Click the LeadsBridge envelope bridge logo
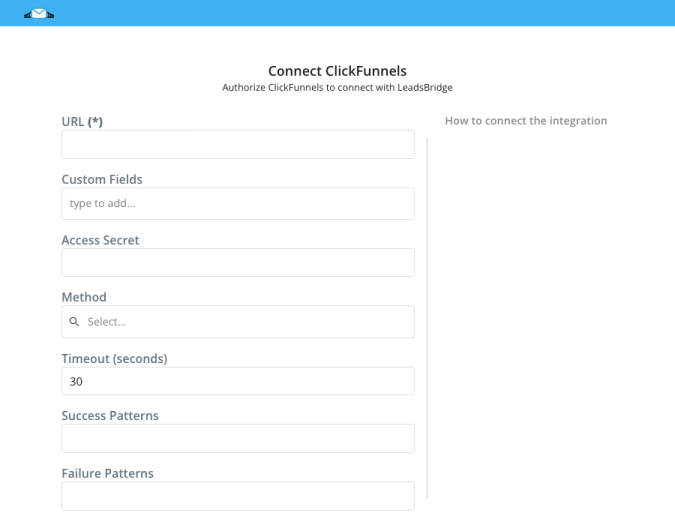Screen dimensions: 675x525 39,14
